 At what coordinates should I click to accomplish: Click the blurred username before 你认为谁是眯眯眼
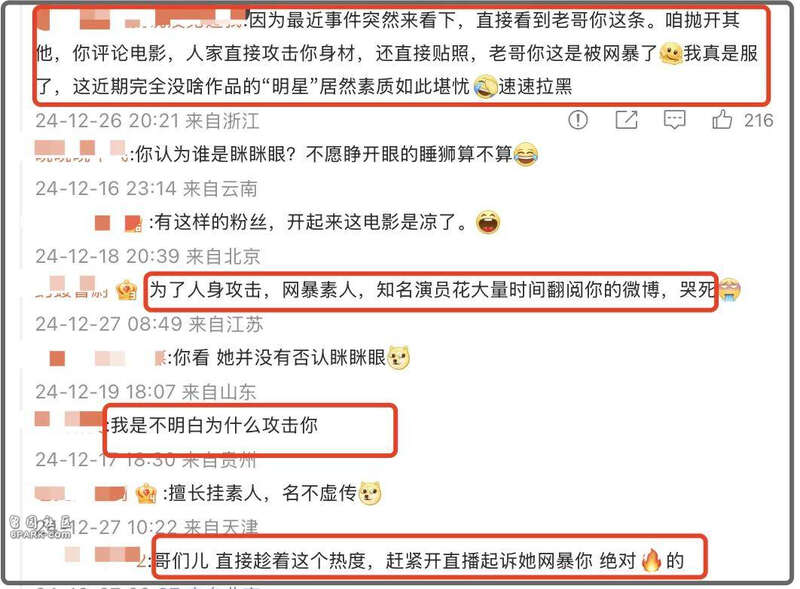[81, 152]
